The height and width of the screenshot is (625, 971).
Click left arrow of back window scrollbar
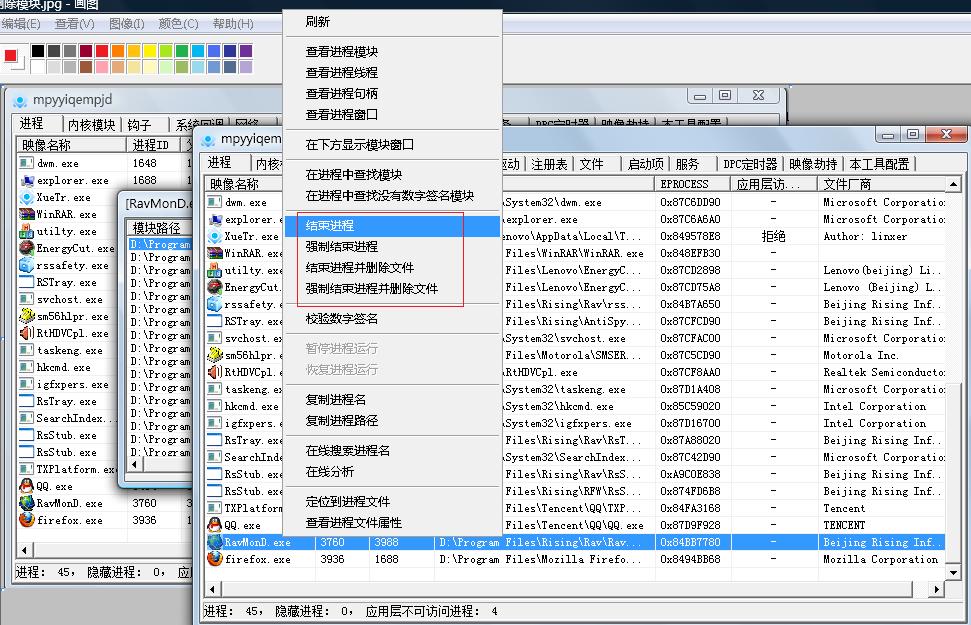(x=24, y=550)
